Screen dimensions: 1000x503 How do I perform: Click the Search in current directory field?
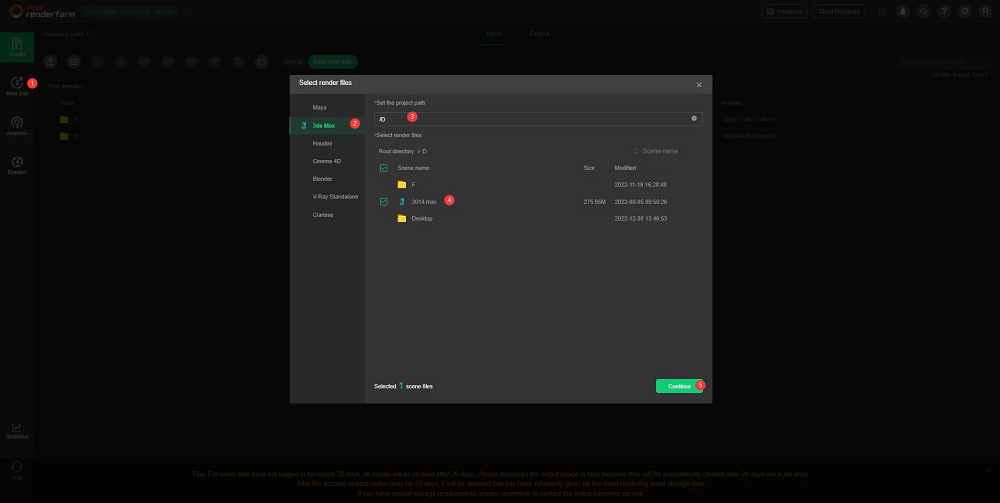[943, 62]
